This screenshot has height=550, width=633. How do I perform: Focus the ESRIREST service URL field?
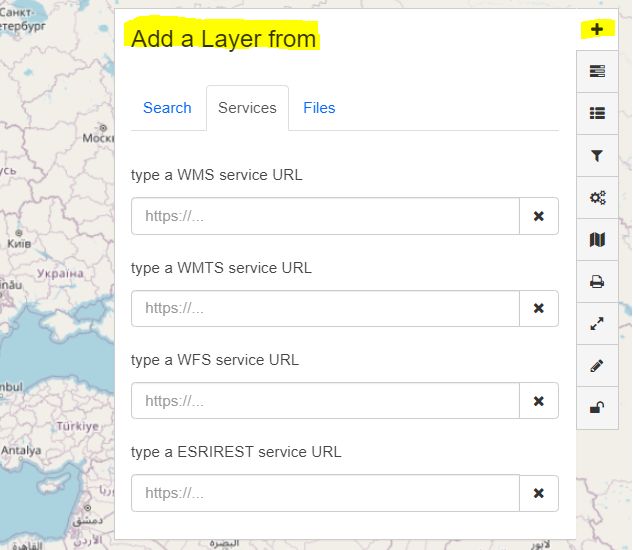pos(325,493)
